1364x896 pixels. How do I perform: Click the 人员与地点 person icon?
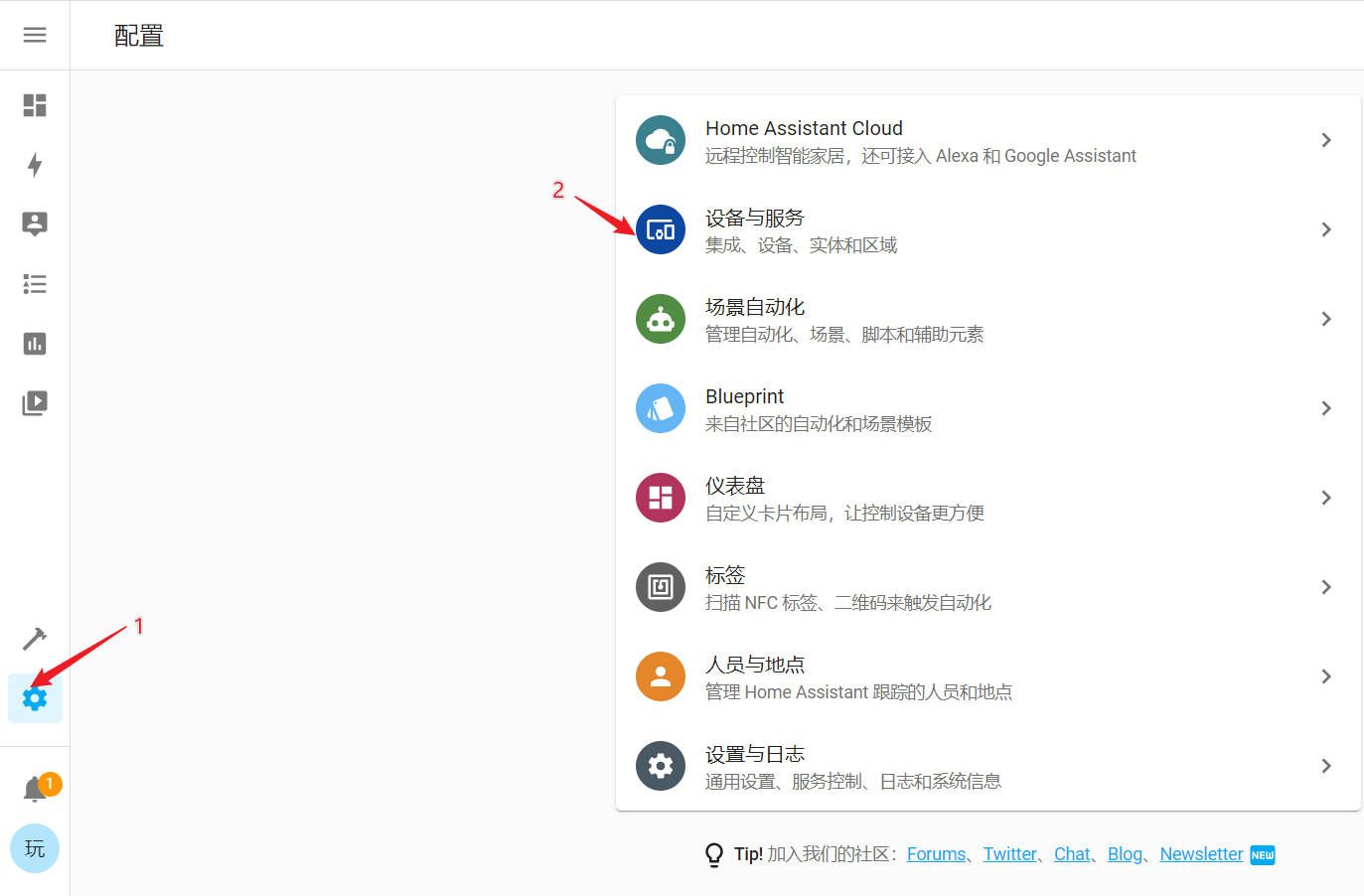pyautogui.click(x=661, y=676)
